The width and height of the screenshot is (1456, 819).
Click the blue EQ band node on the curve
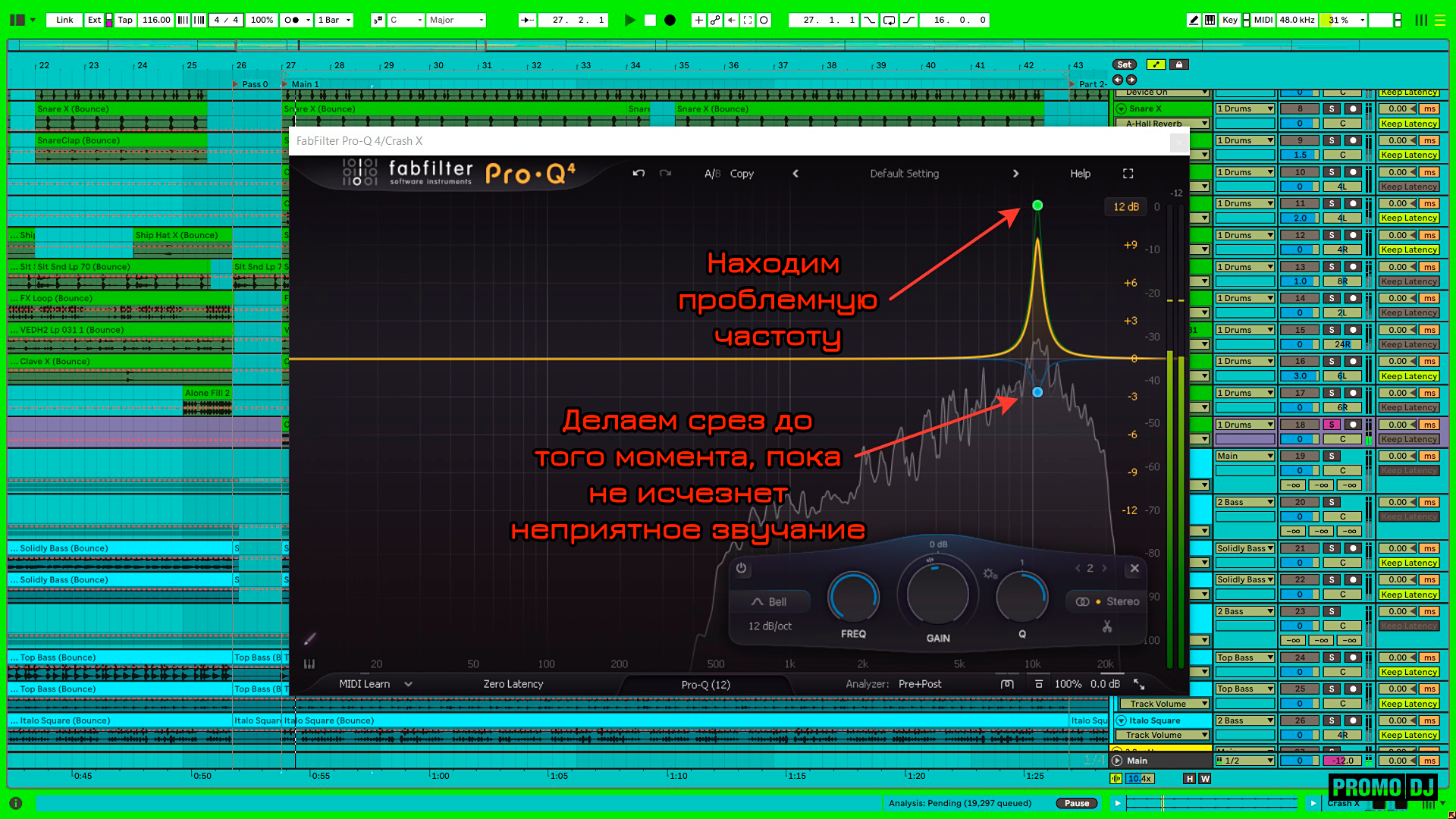click(1037, 392)
